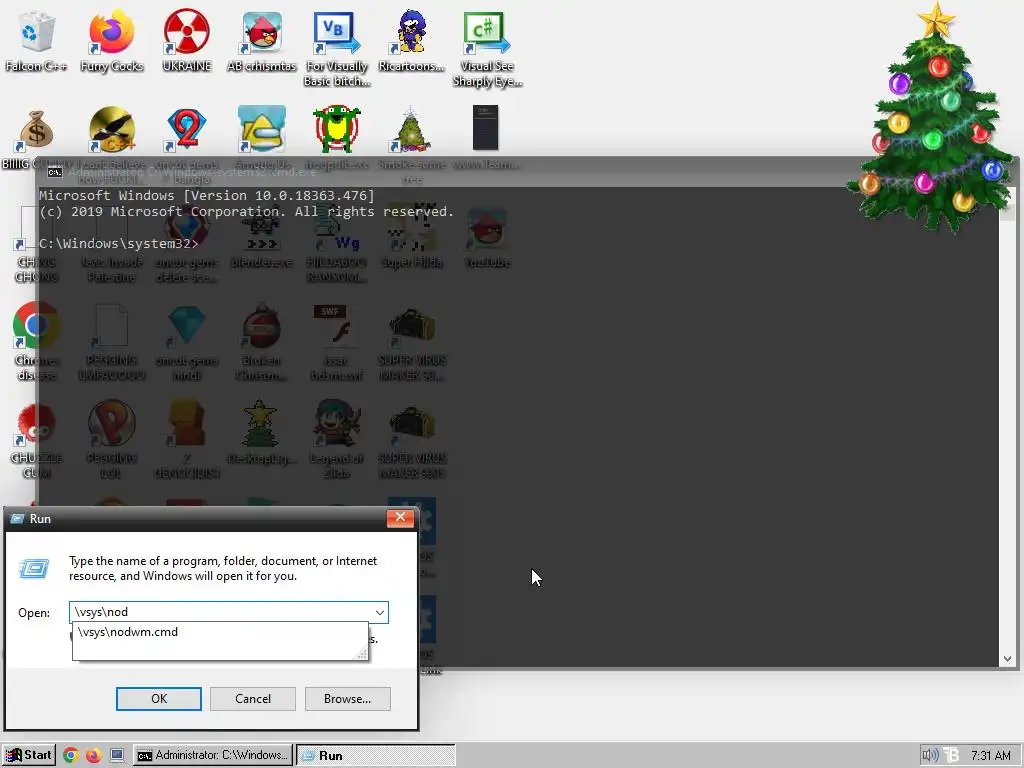Select the red number 2 gem icon
Viewport: 1024px width, 768px height.
187,129
